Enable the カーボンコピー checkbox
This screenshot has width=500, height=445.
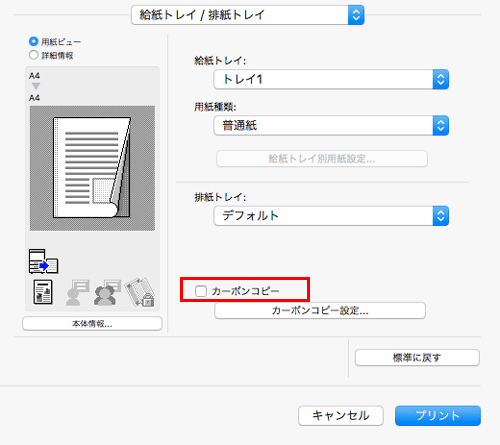pyautogui.click(x=201, y=291)
